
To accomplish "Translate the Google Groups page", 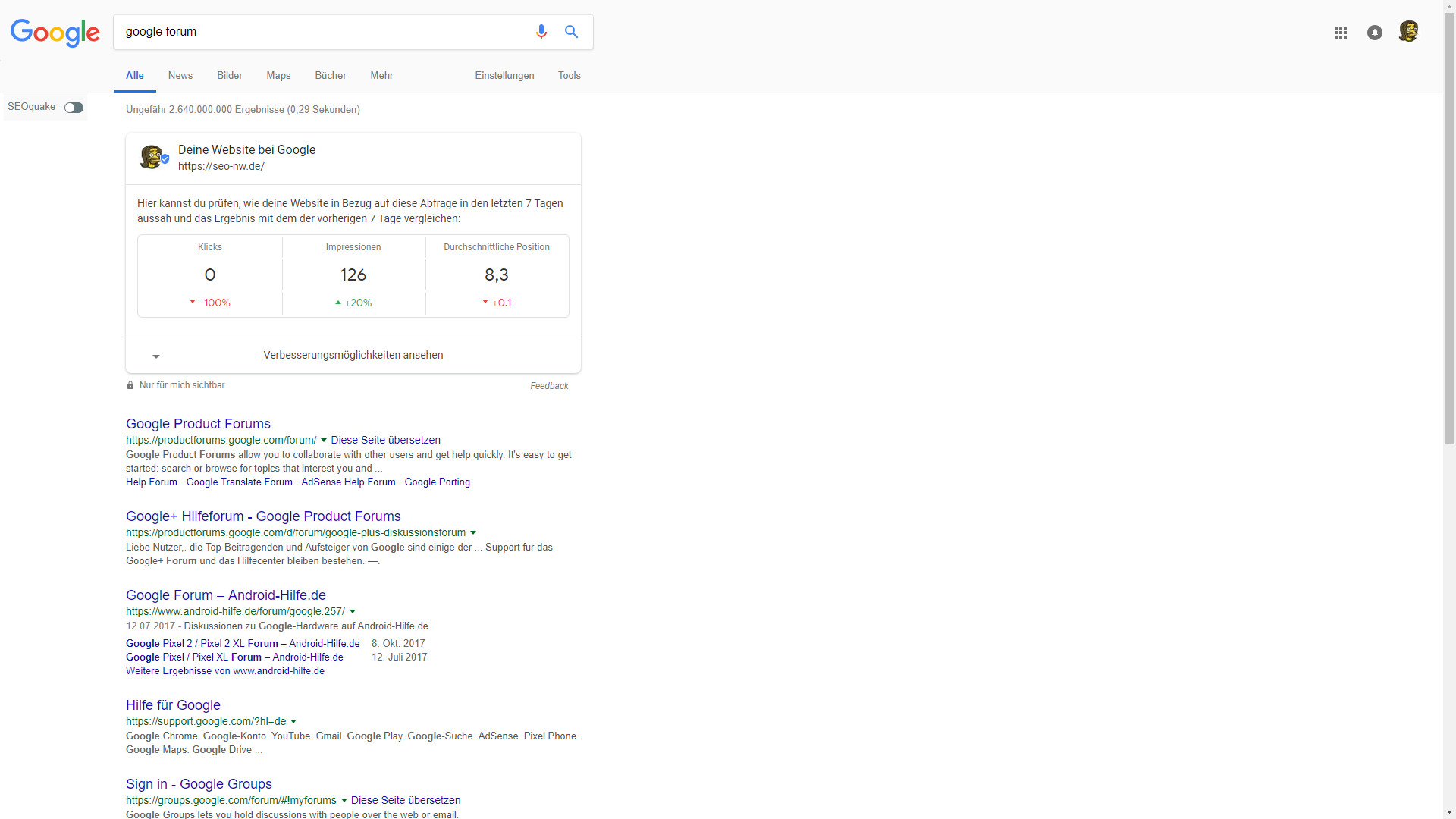I will (406, 801).
